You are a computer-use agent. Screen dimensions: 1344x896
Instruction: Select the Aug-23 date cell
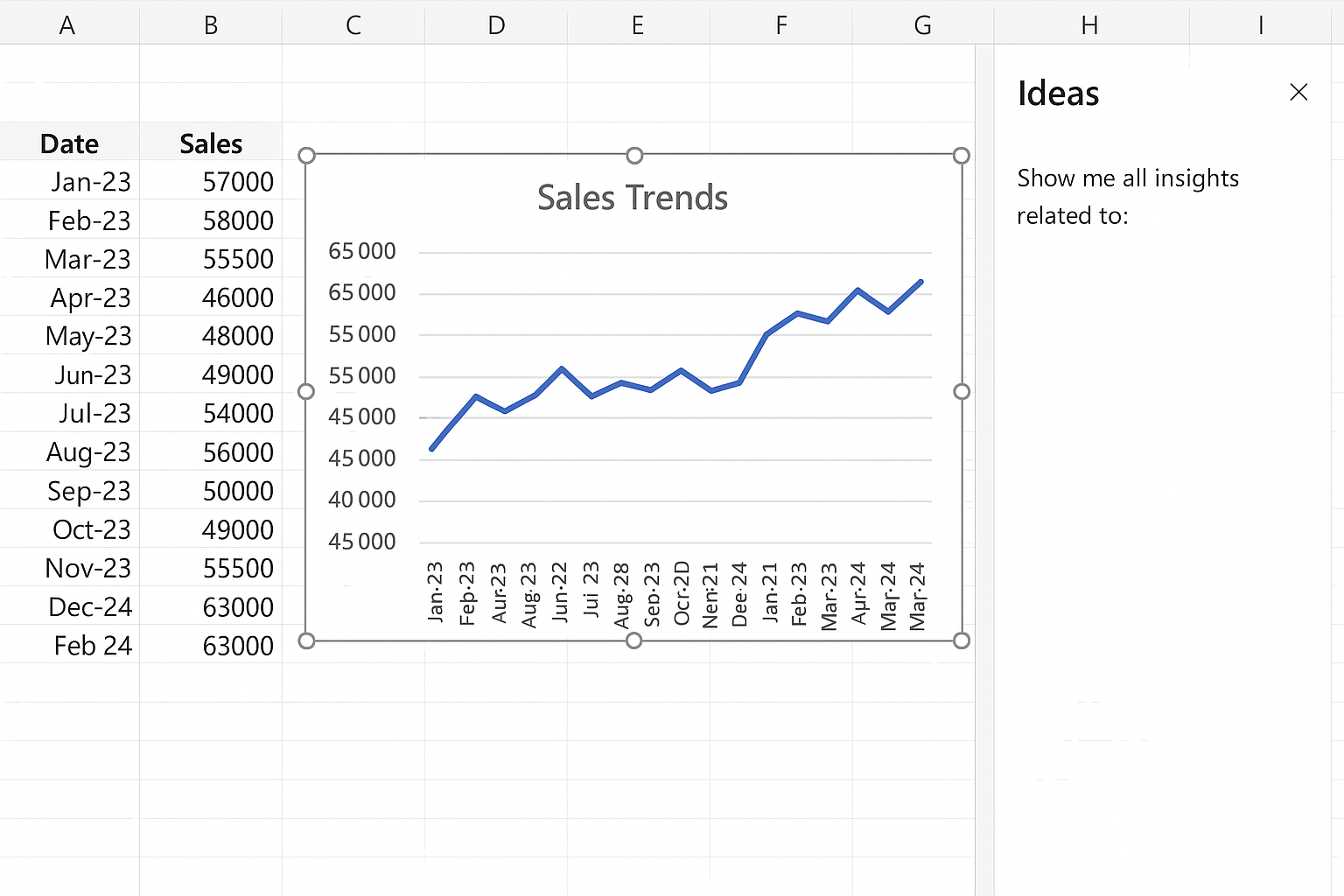pyautogui.click(x=69, y=451)
